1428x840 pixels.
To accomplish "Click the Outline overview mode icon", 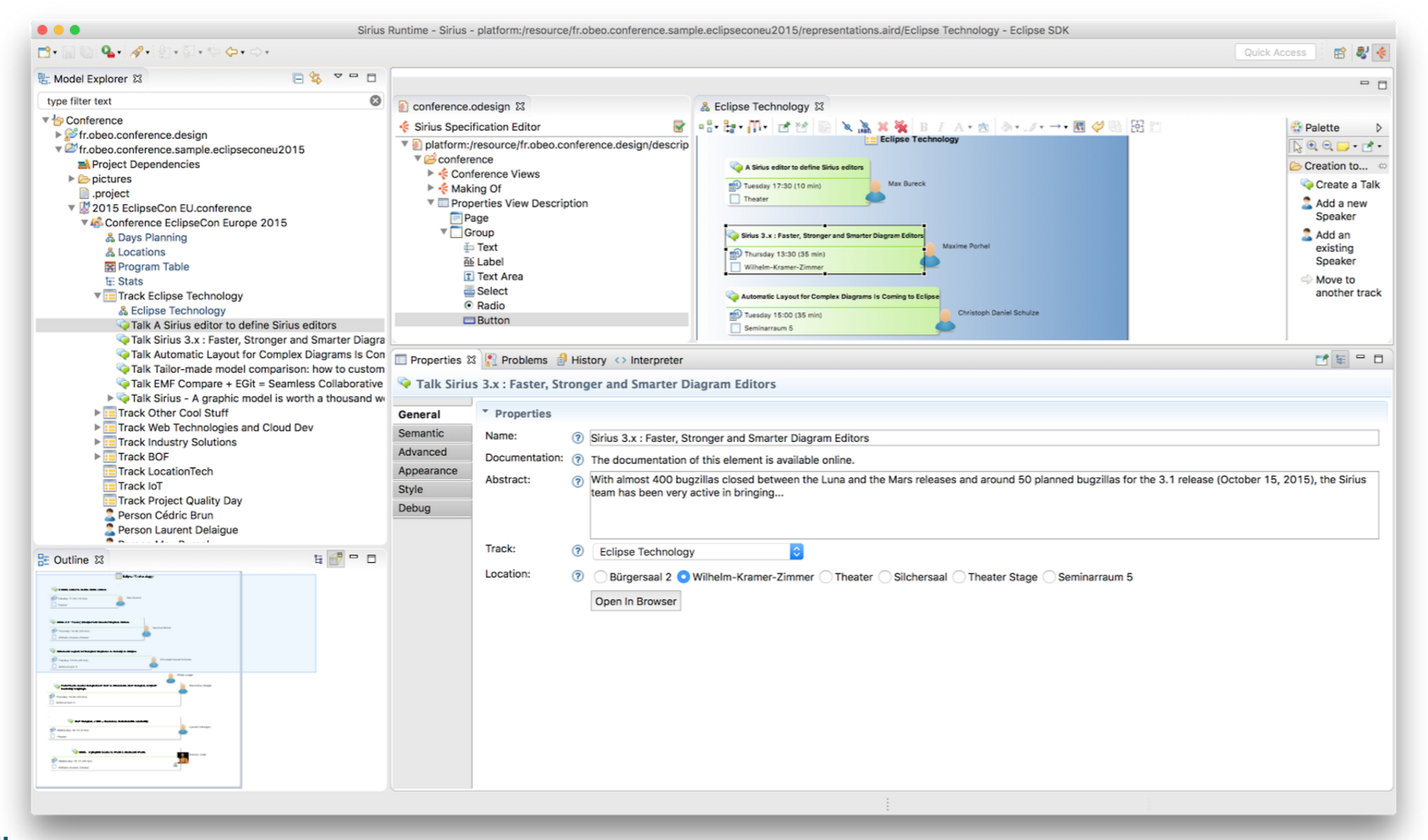I will (335, 559).
